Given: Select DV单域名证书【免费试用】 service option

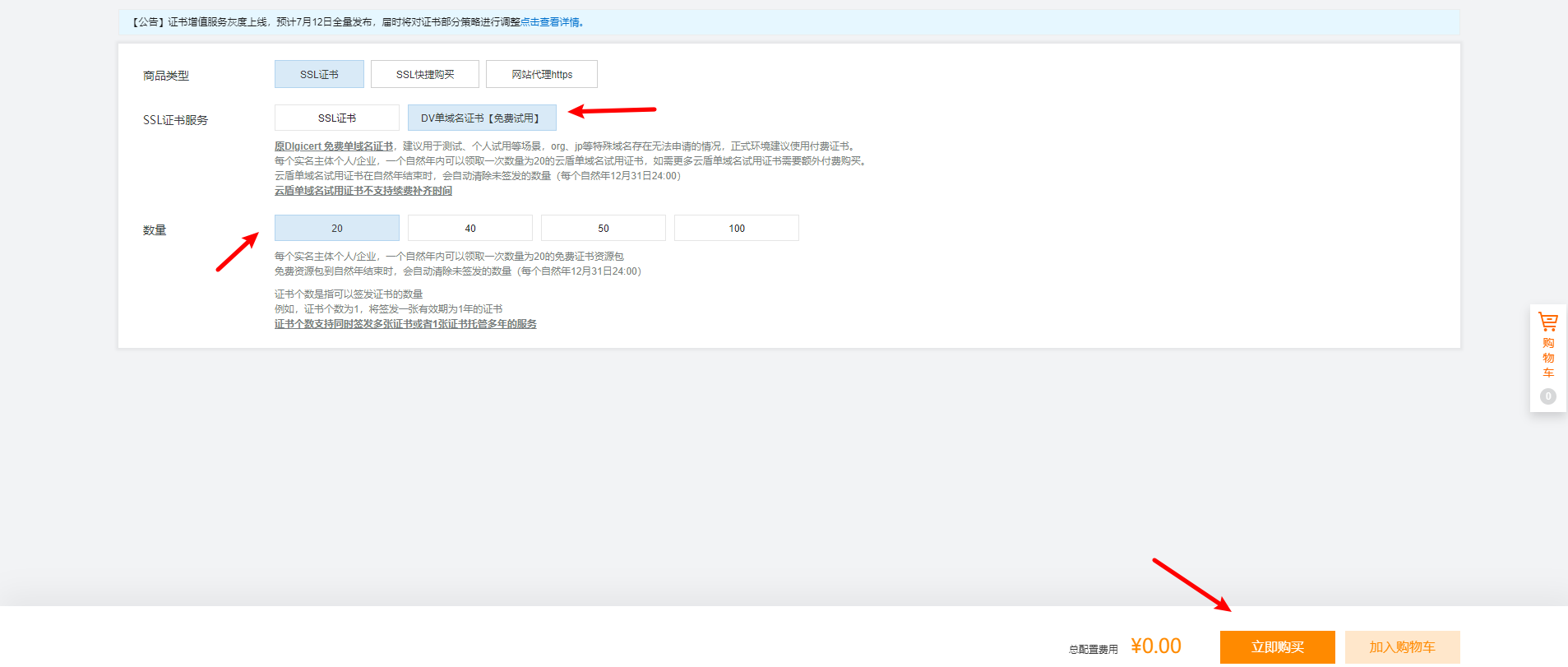Looking at the screenshot, I should click(x=481, y=118).
